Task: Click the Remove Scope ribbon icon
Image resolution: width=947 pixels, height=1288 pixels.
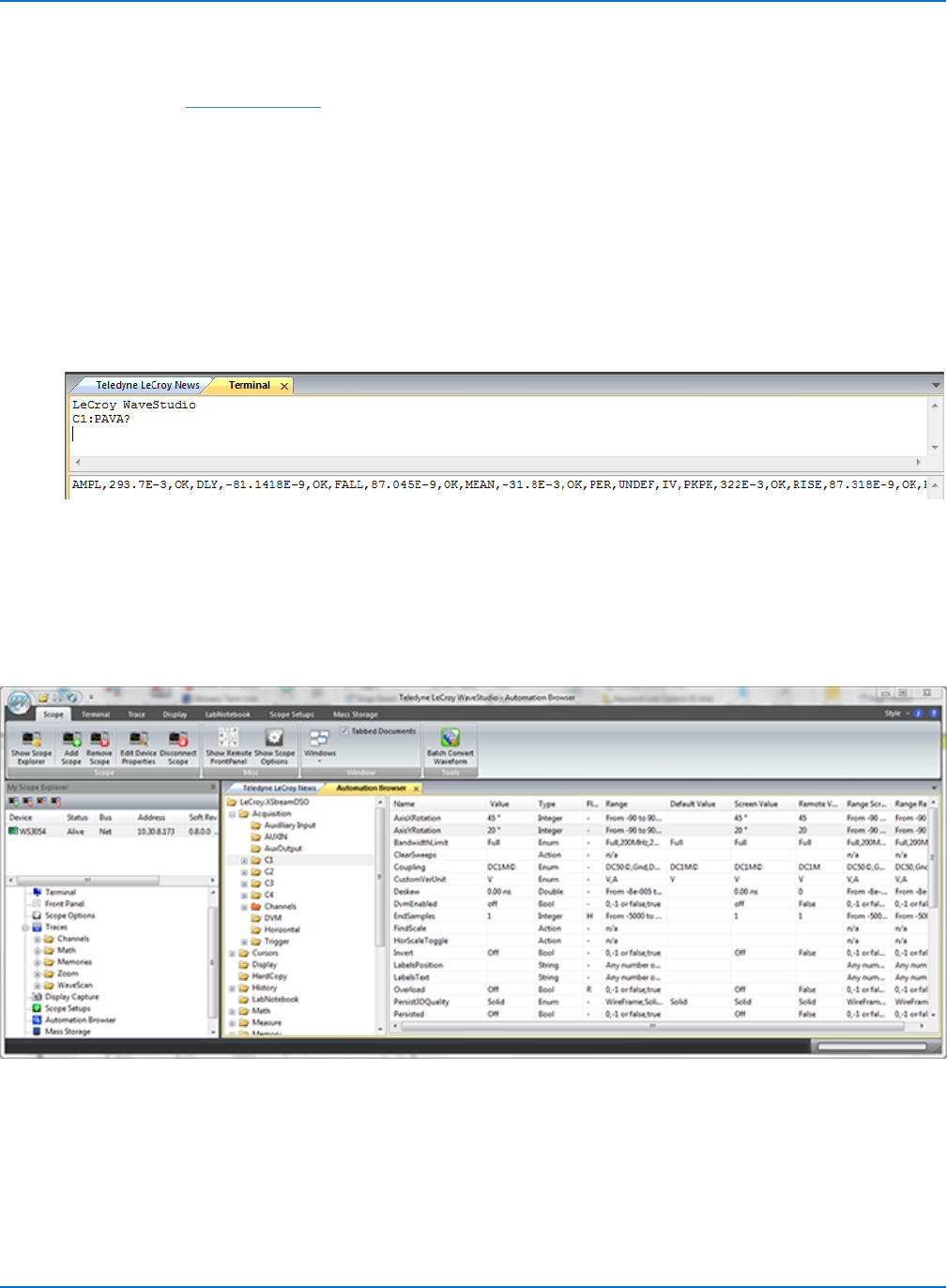Action: pyautogui.click(x=99, y=740)
